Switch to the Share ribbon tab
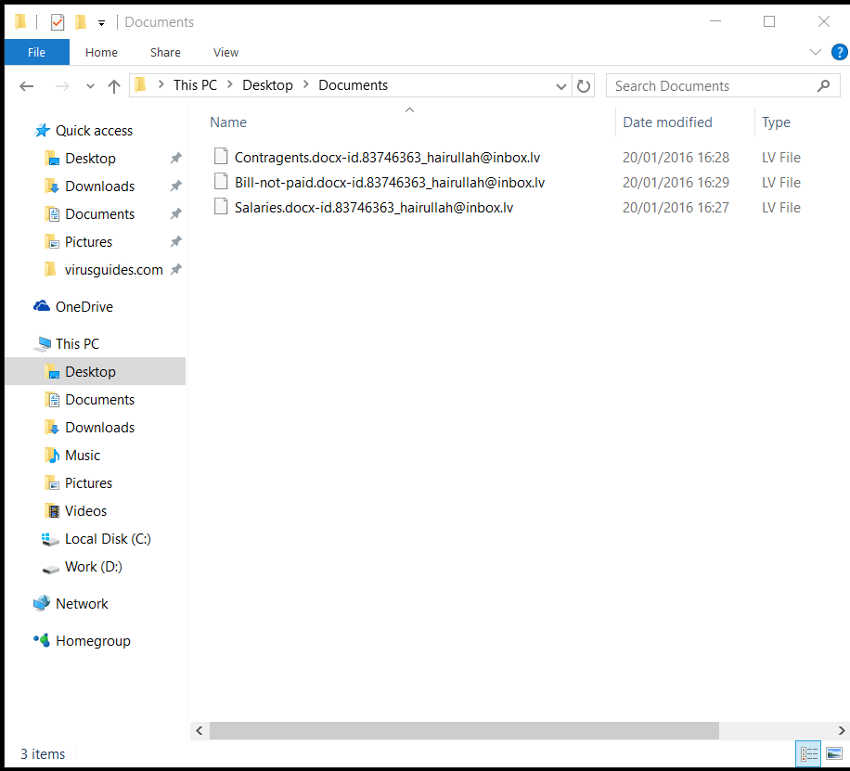The width and height of the screenshot is (850, 771). (165, 52)
